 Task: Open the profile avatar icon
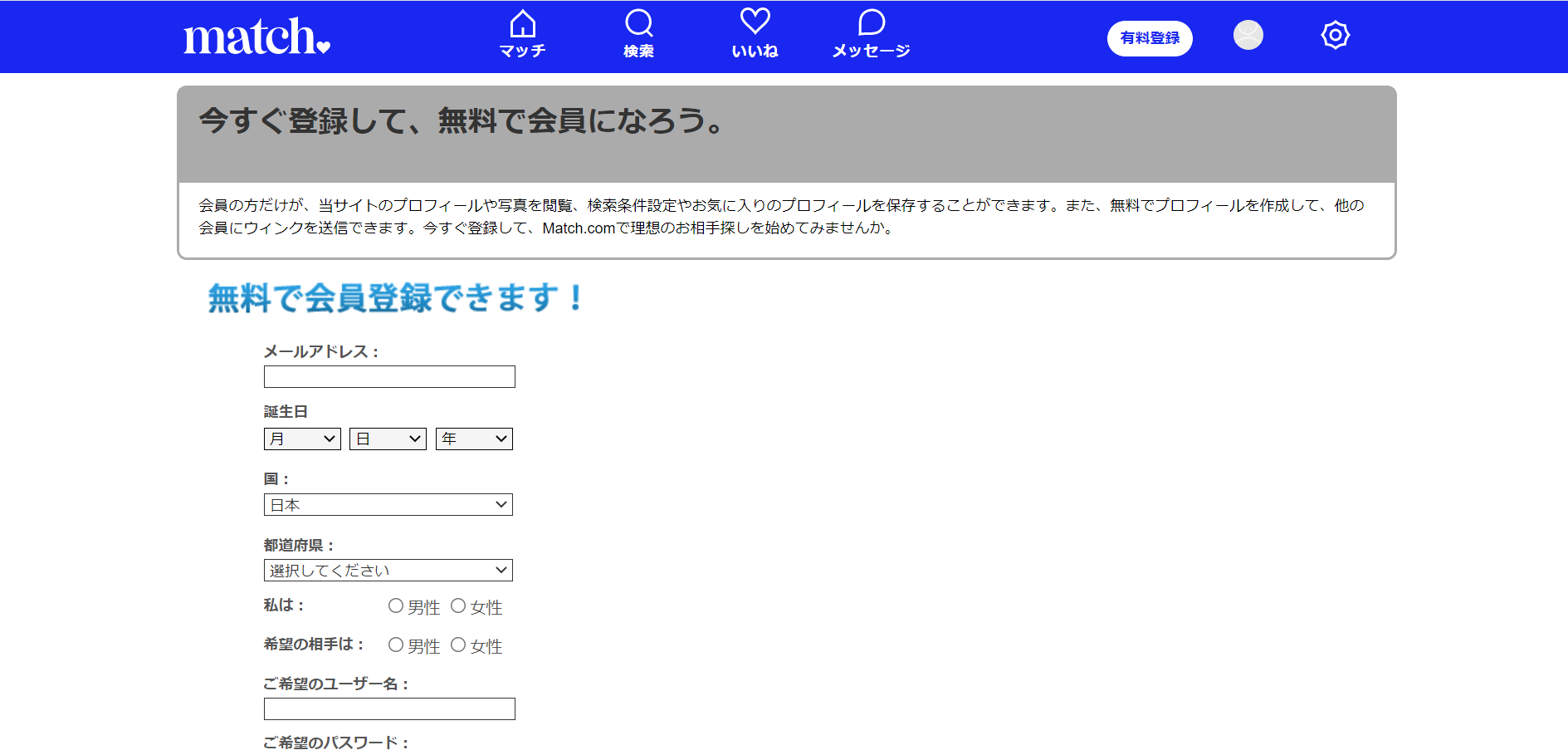[x=1248, y=35]
